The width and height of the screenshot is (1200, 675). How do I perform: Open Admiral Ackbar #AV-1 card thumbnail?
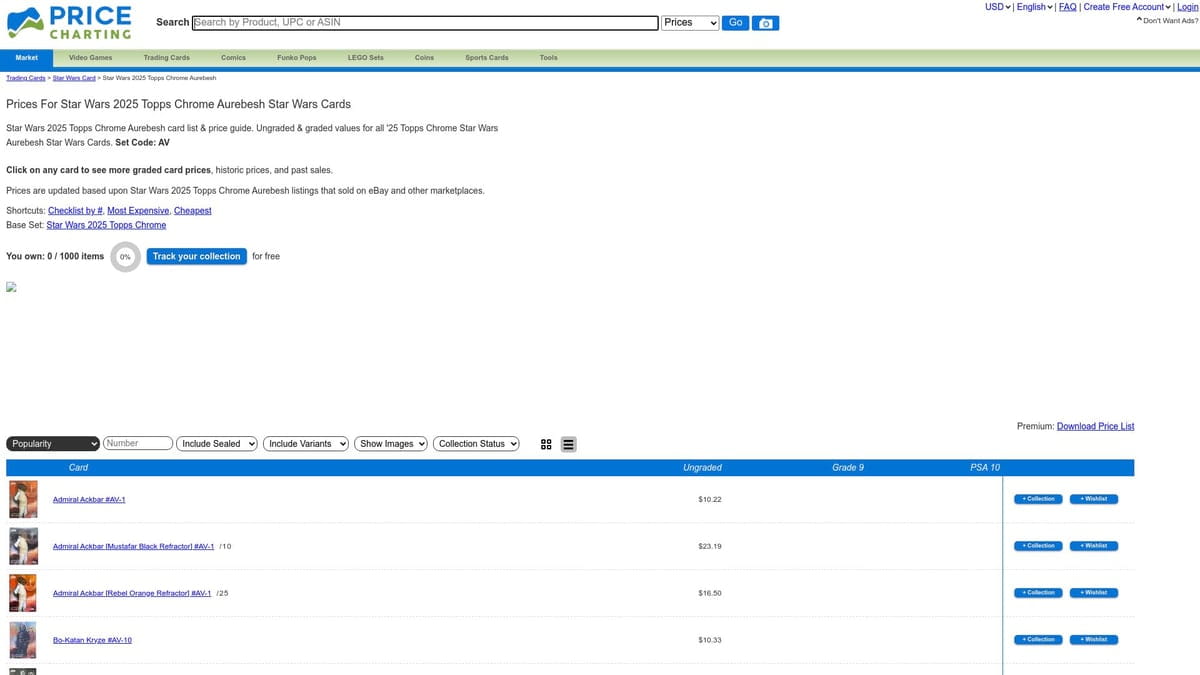(23, 499)
